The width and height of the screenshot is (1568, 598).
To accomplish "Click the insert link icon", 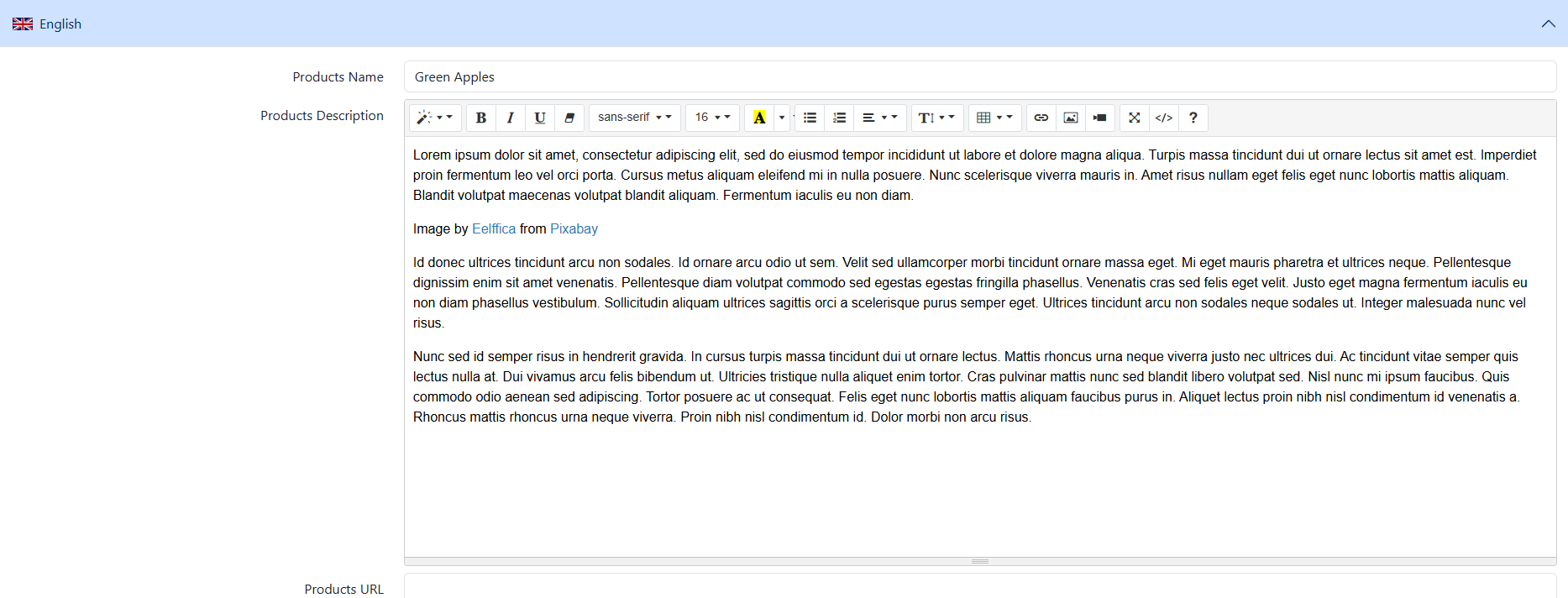I will pyautogui.click(x=1041, y=118).
